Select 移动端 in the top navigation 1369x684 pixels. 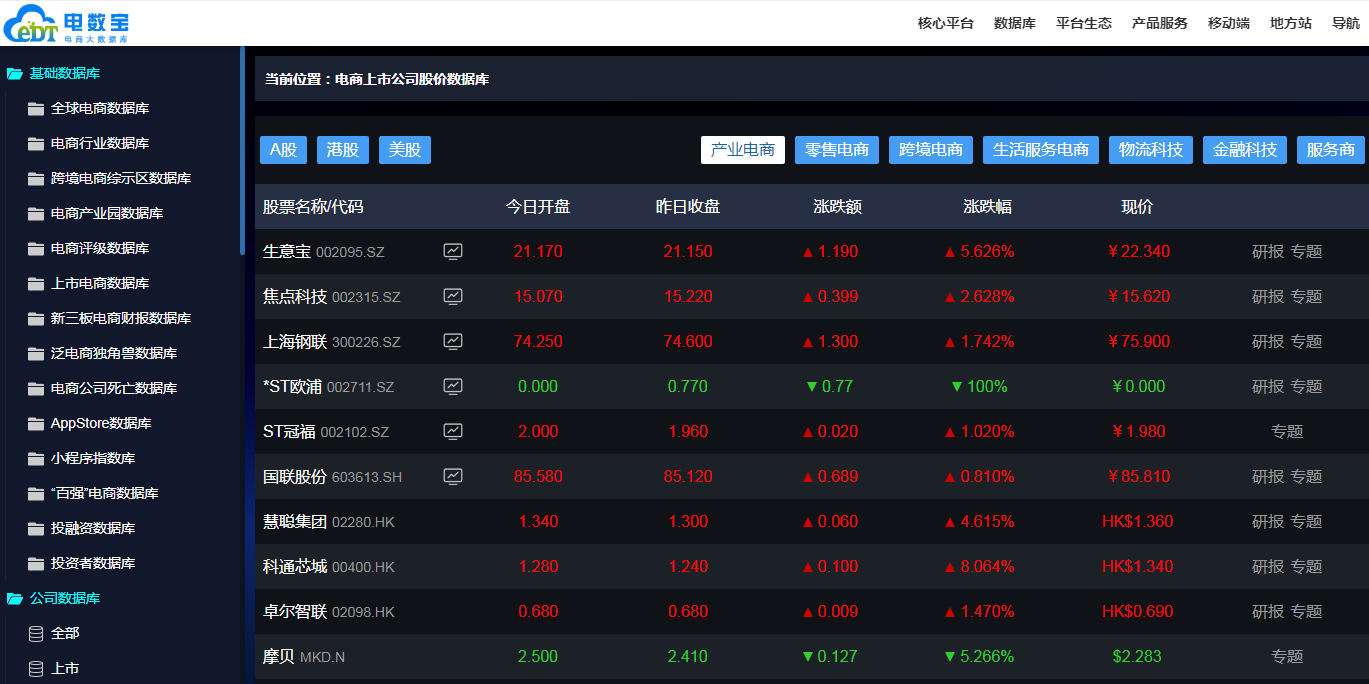point(1229,23)
